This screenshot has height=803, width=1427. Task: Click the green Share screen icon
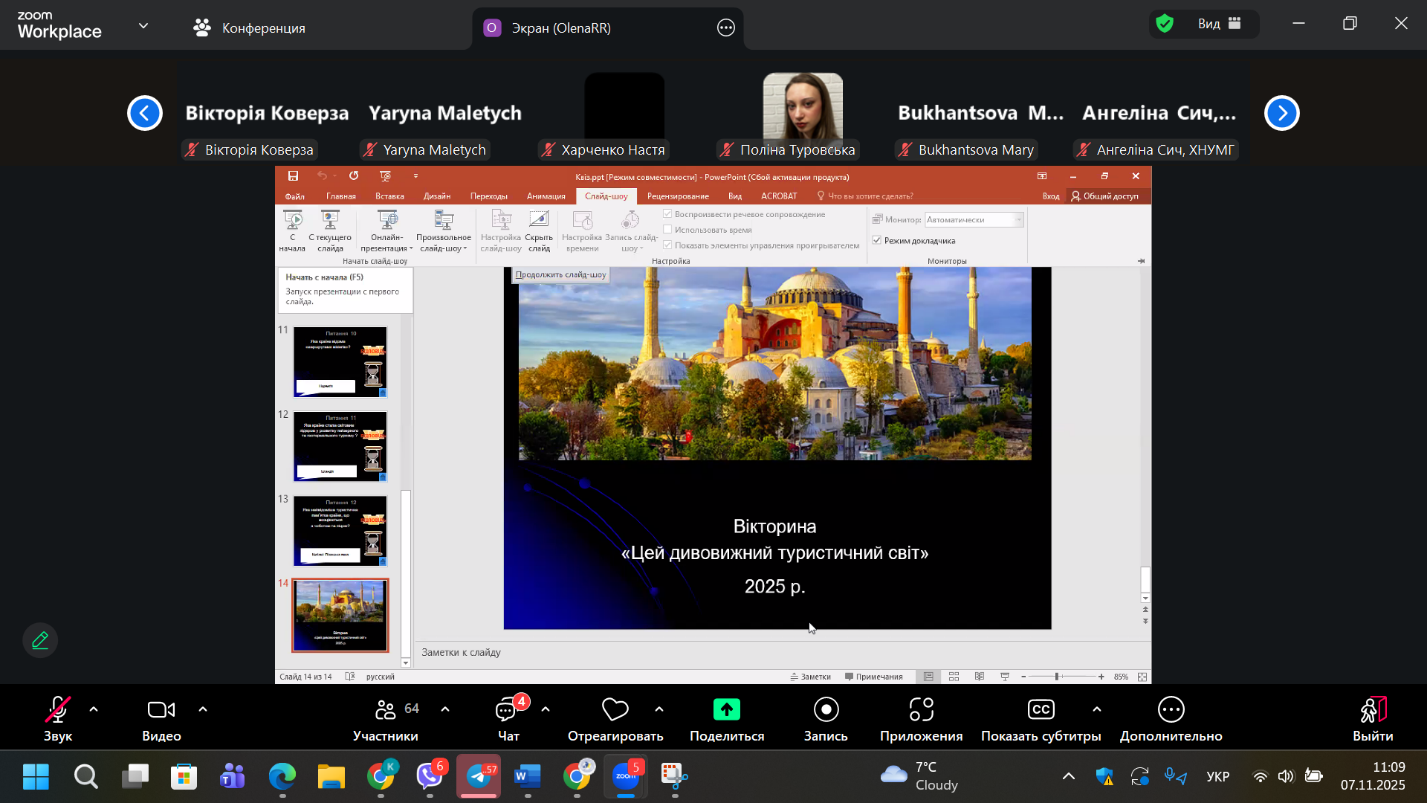(x=726, y=710)
